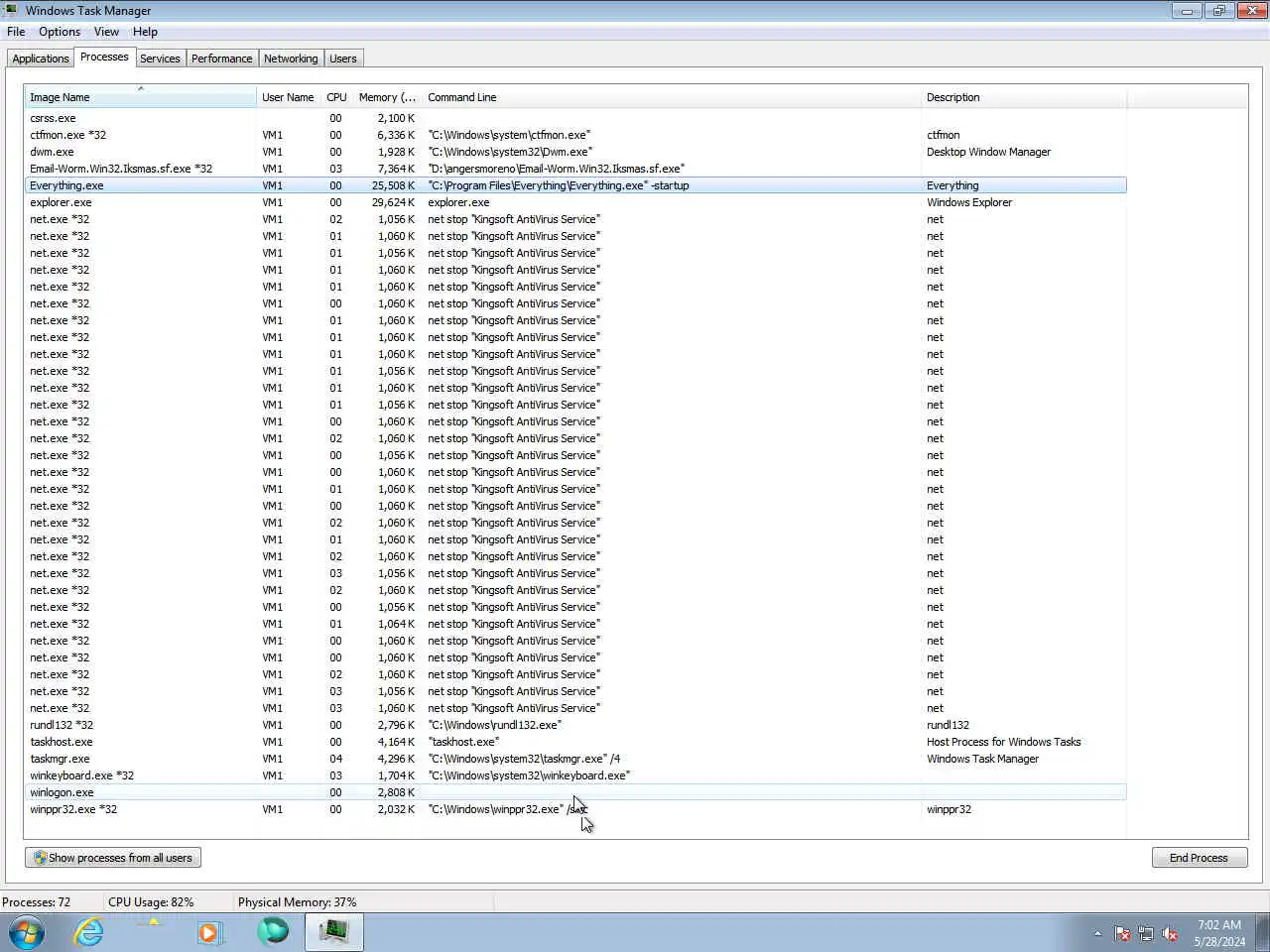Click the teal round app icon on taskbar
Screen dimensions: 1270x952
pyautogui.click(x=273, y=931)
